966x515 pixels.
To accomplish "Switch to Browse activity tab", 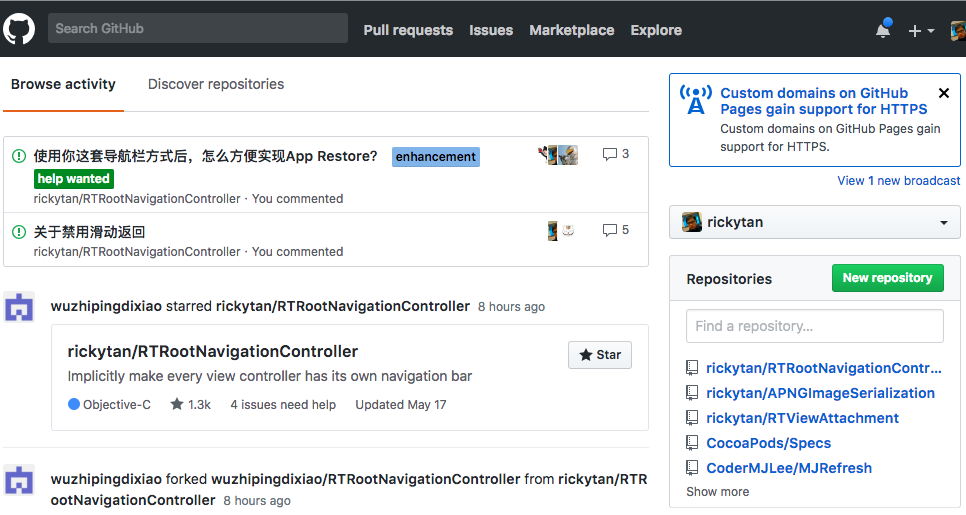I will point(63,84).
